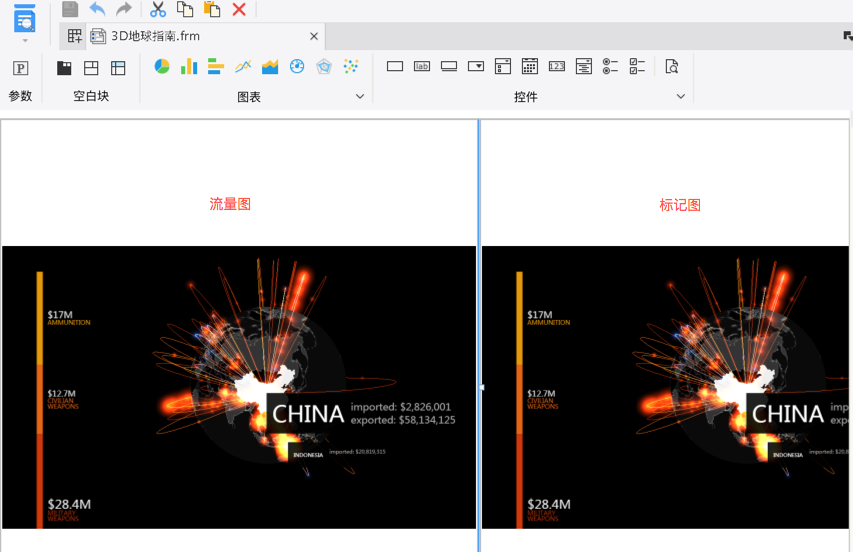Insert a scatter chart
Image resolution: width=853 pixels, height=552 pixels.
[x=351, y=66]
